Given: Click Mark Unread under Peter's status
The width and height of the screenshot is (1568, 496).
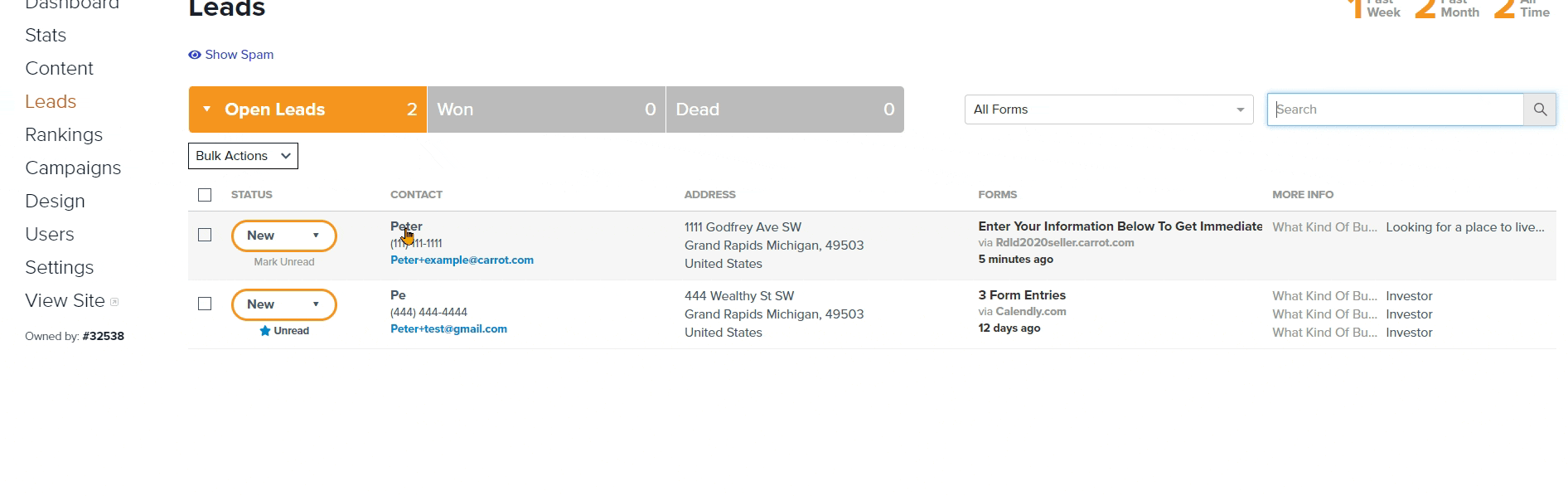Looking at the screenshot, I should coord(284,262).
